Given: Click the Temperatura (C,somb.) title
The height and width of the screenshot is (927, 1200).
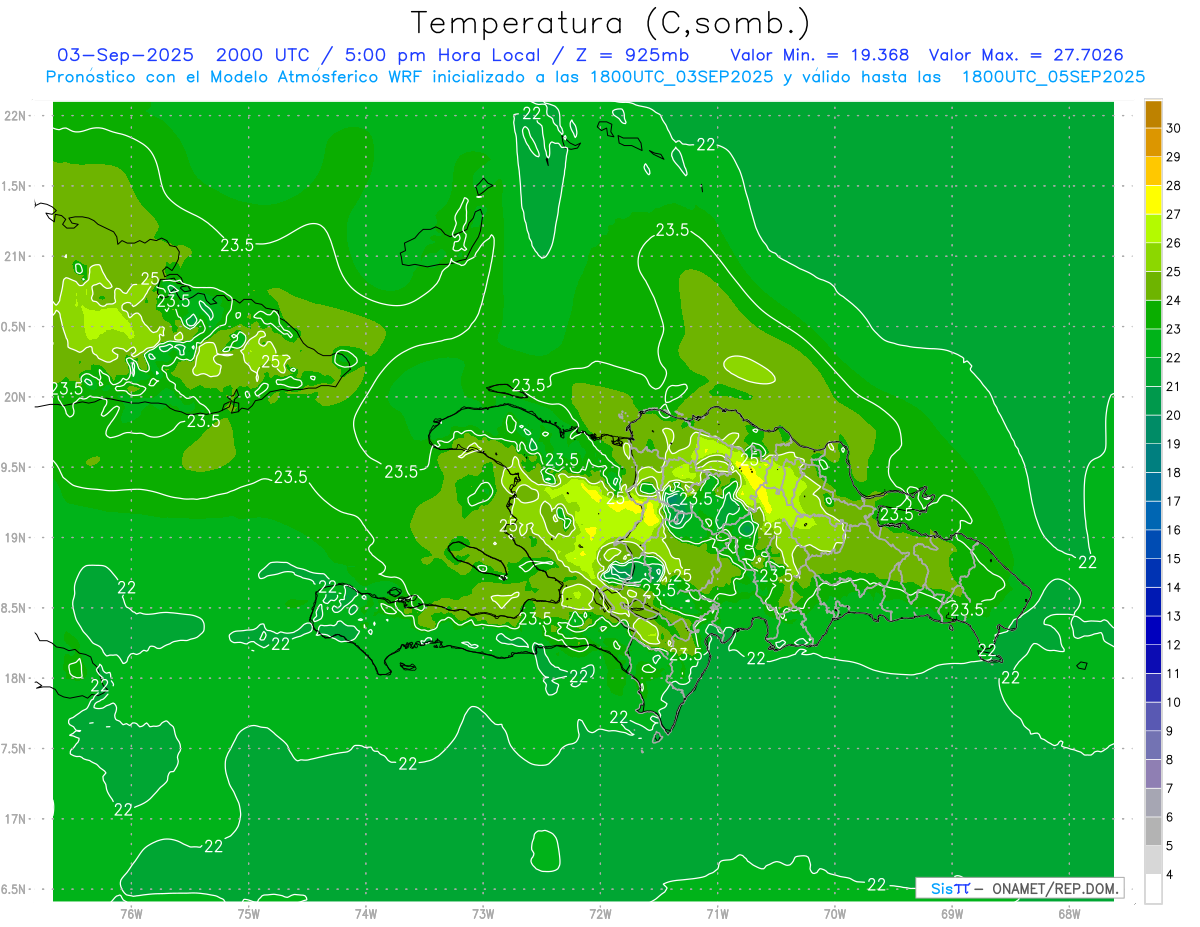Looking at the screenshot, I should point(610,23).
